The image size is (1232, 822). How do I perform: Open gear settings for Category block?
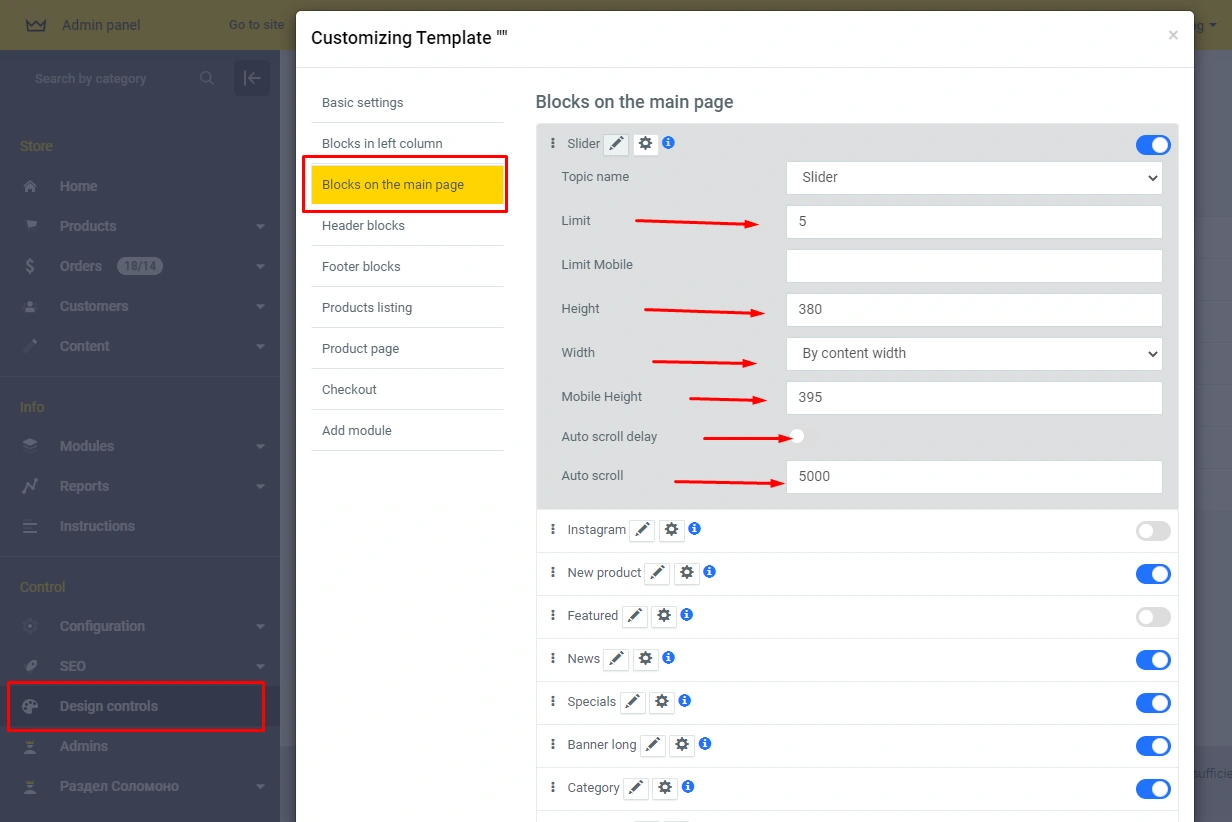(665, 788)
